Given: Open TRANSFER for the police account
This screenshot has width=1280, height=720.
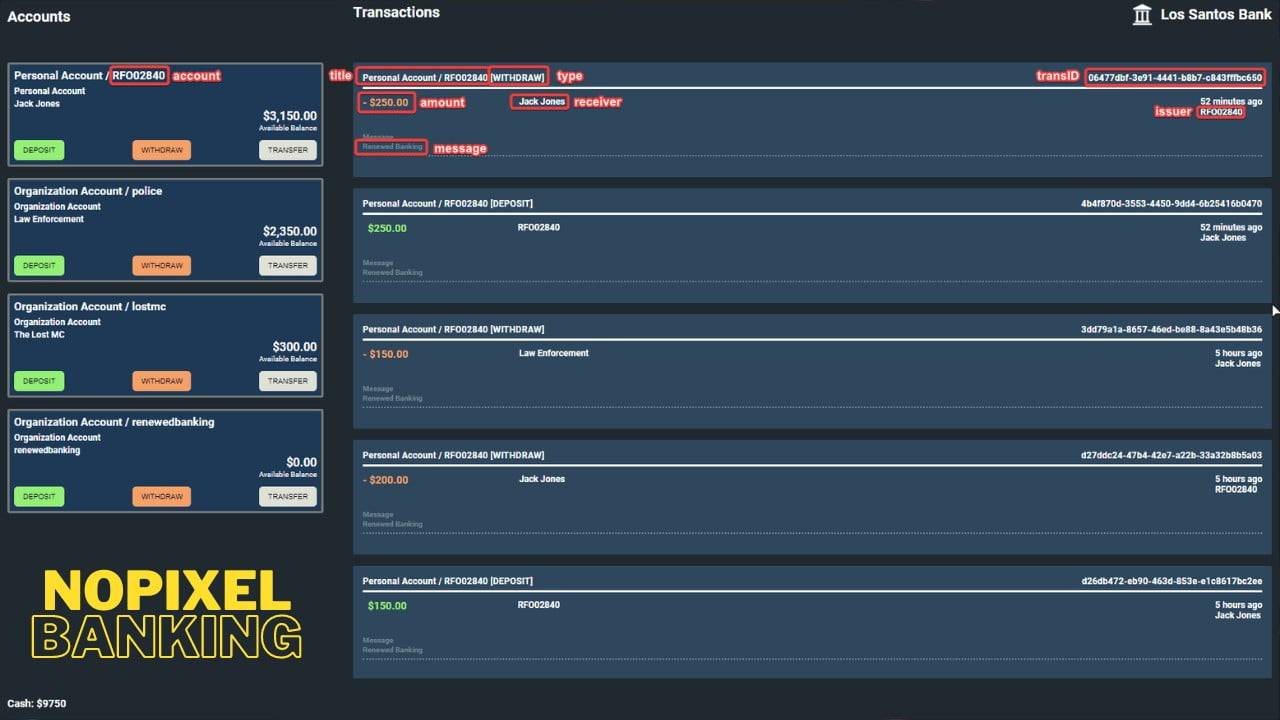Looking at the screenshot, I should pos(288,265).
